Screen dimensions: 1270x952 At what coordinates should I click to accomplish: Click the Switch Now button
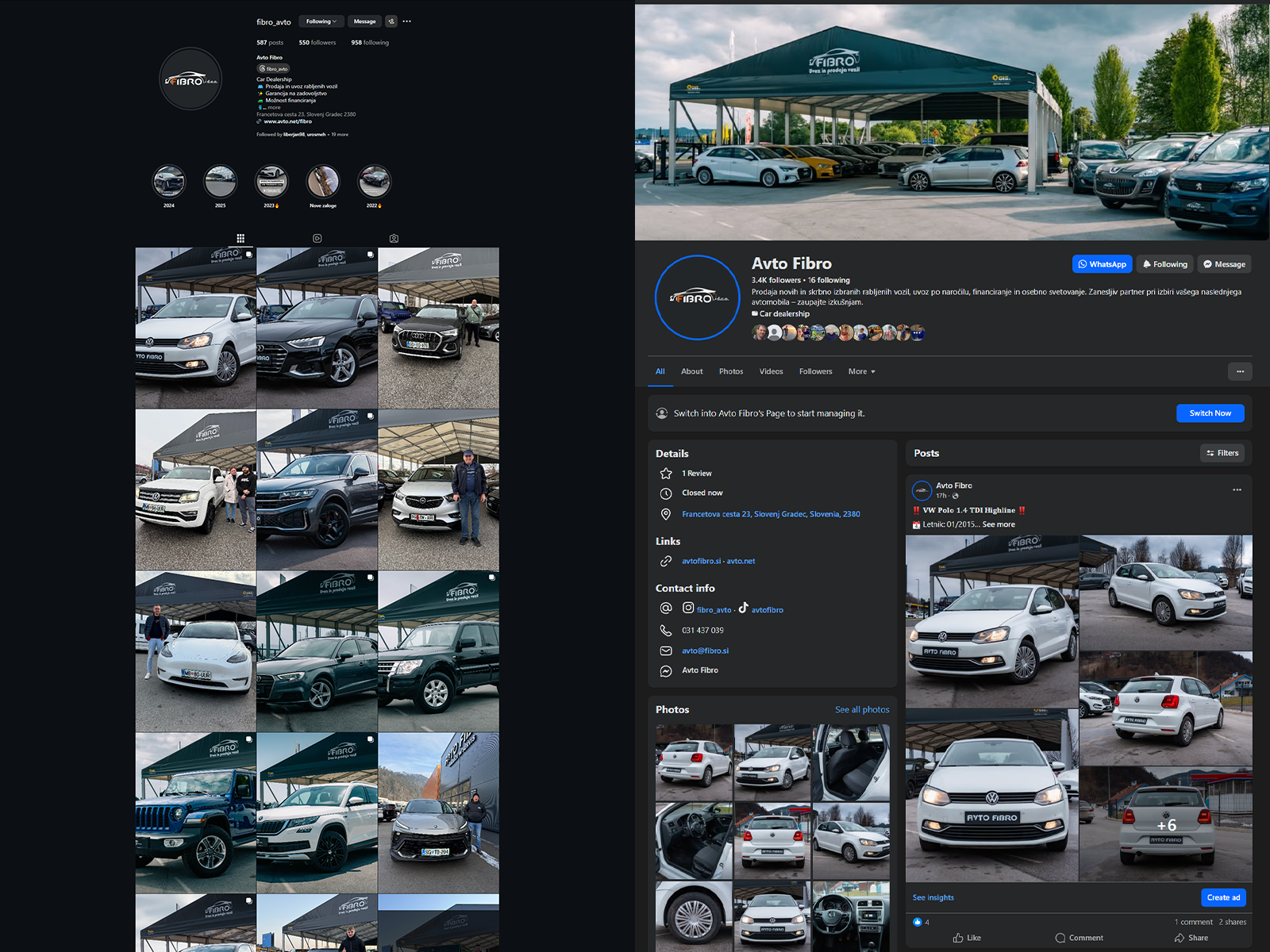click(x=1210, y=413)
